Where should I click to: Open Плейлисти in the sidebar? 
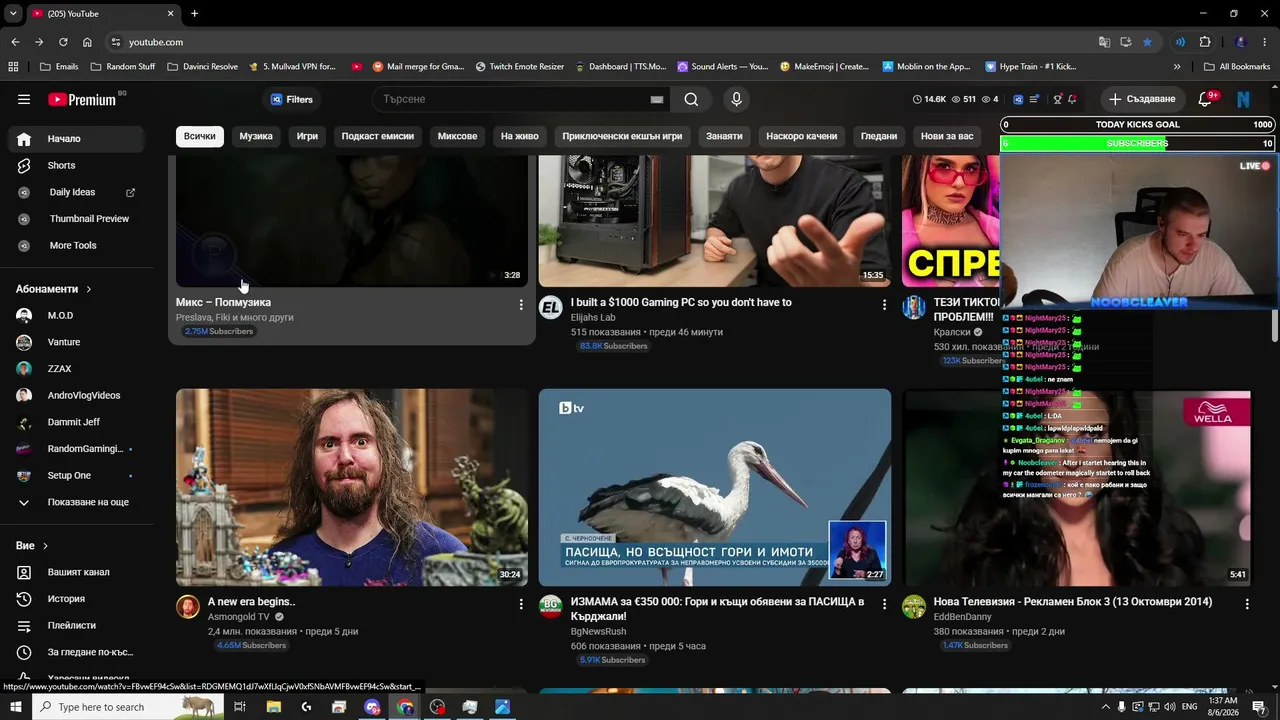(x=78, y=625)
